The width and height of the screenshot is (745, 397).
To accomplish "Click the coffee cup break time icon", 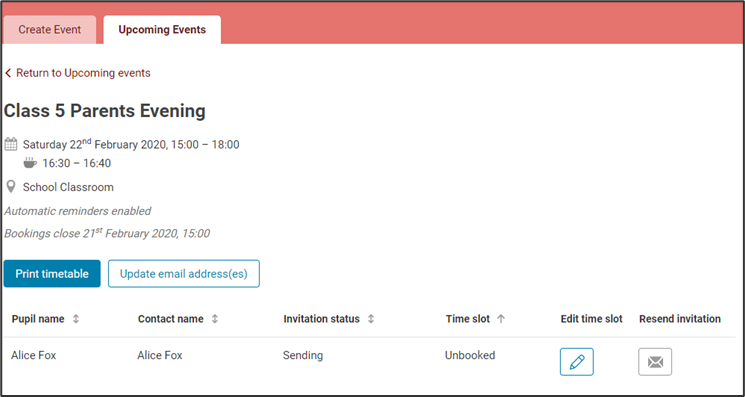I will [30, 163].
